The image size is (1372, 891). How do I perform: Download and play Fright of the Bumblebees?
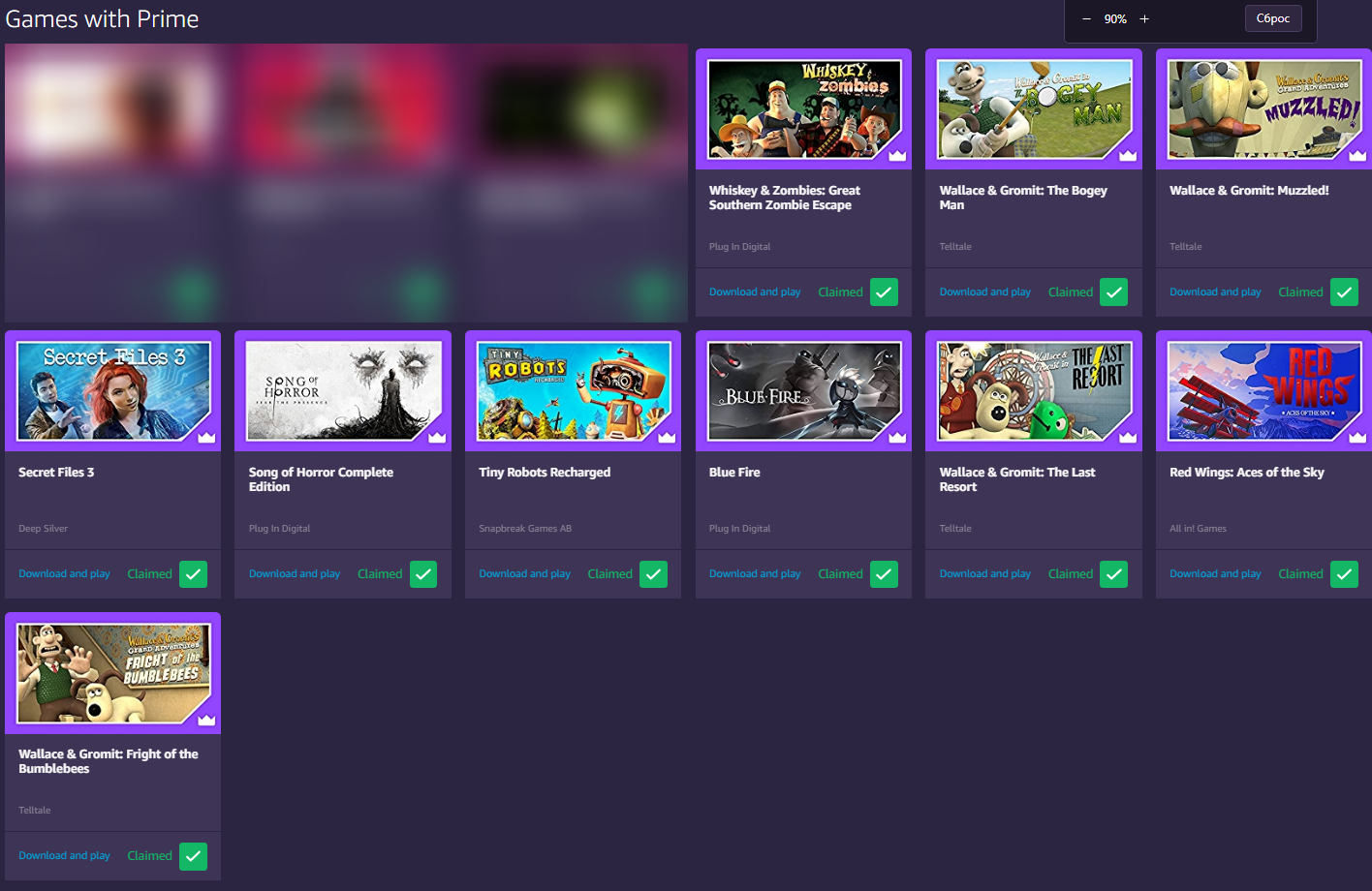tap(64, 856)
